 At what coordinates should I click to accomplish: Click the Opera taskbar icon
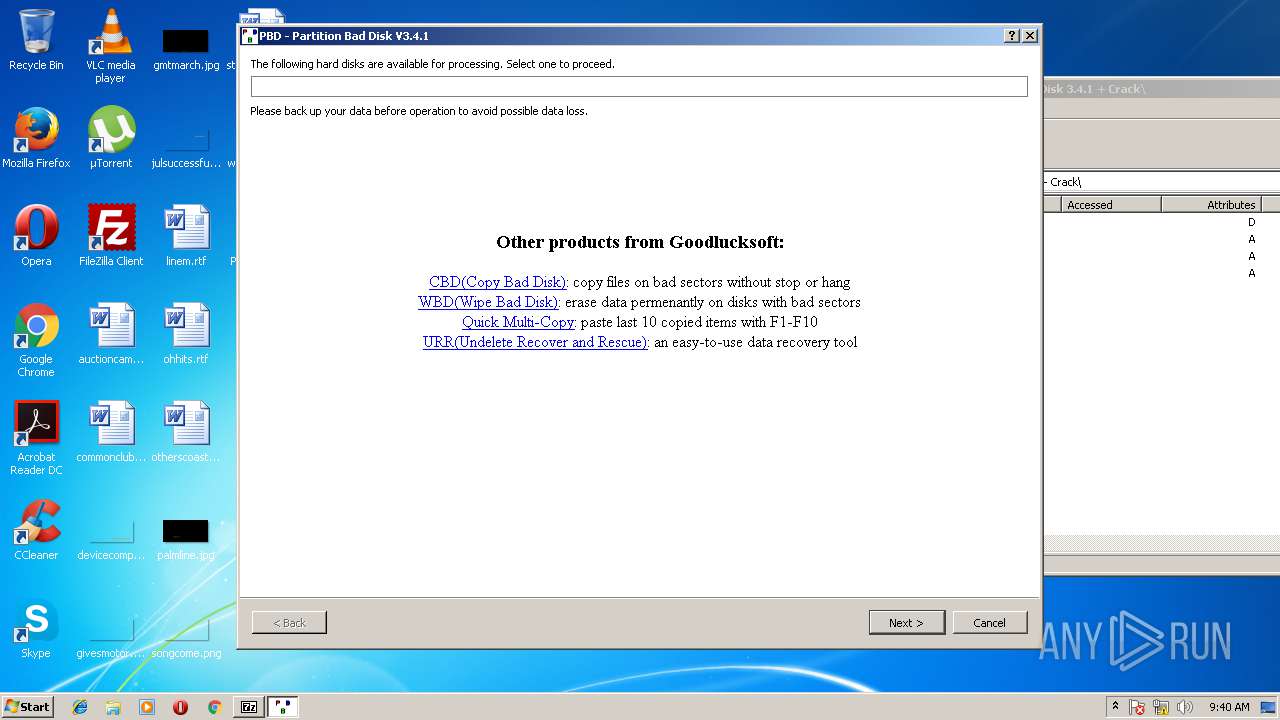tap(180, 707)
